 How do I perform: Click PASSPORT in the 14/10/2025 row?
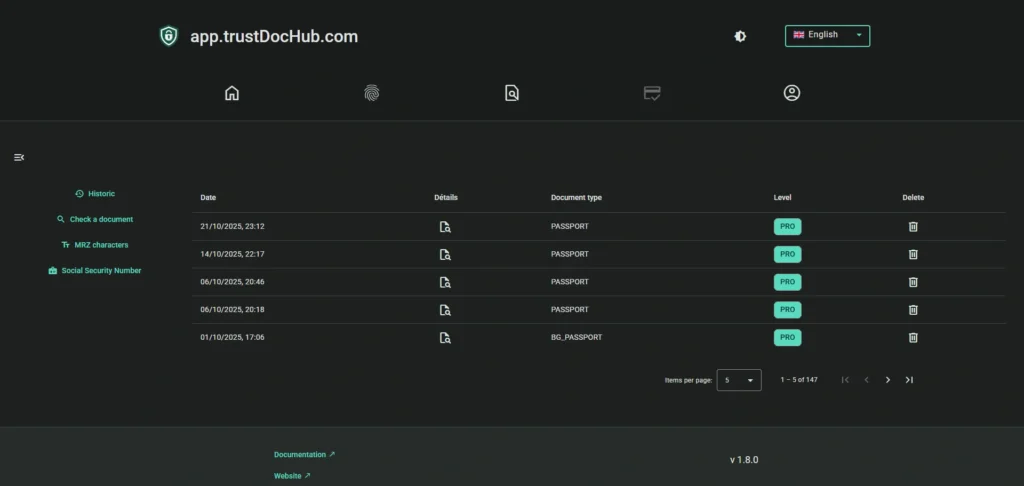tap(569, 254)
